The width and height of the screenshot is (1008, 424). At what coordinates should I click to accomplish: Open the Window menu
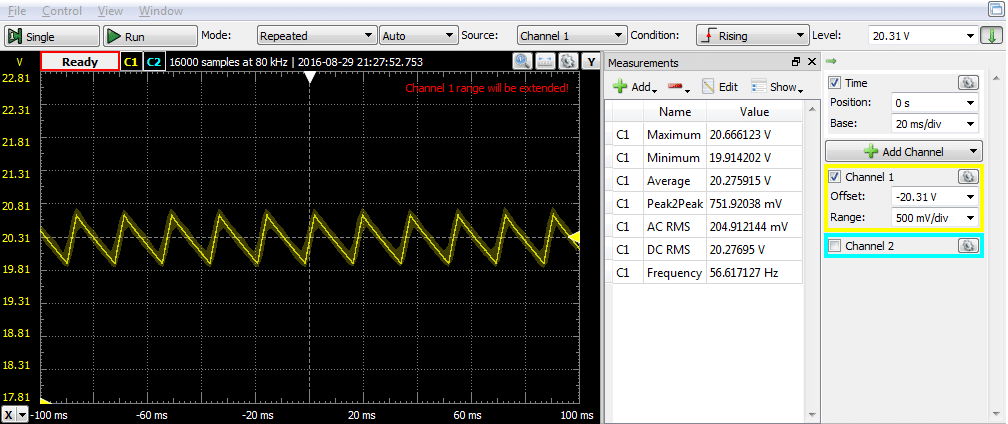(161, 11)
